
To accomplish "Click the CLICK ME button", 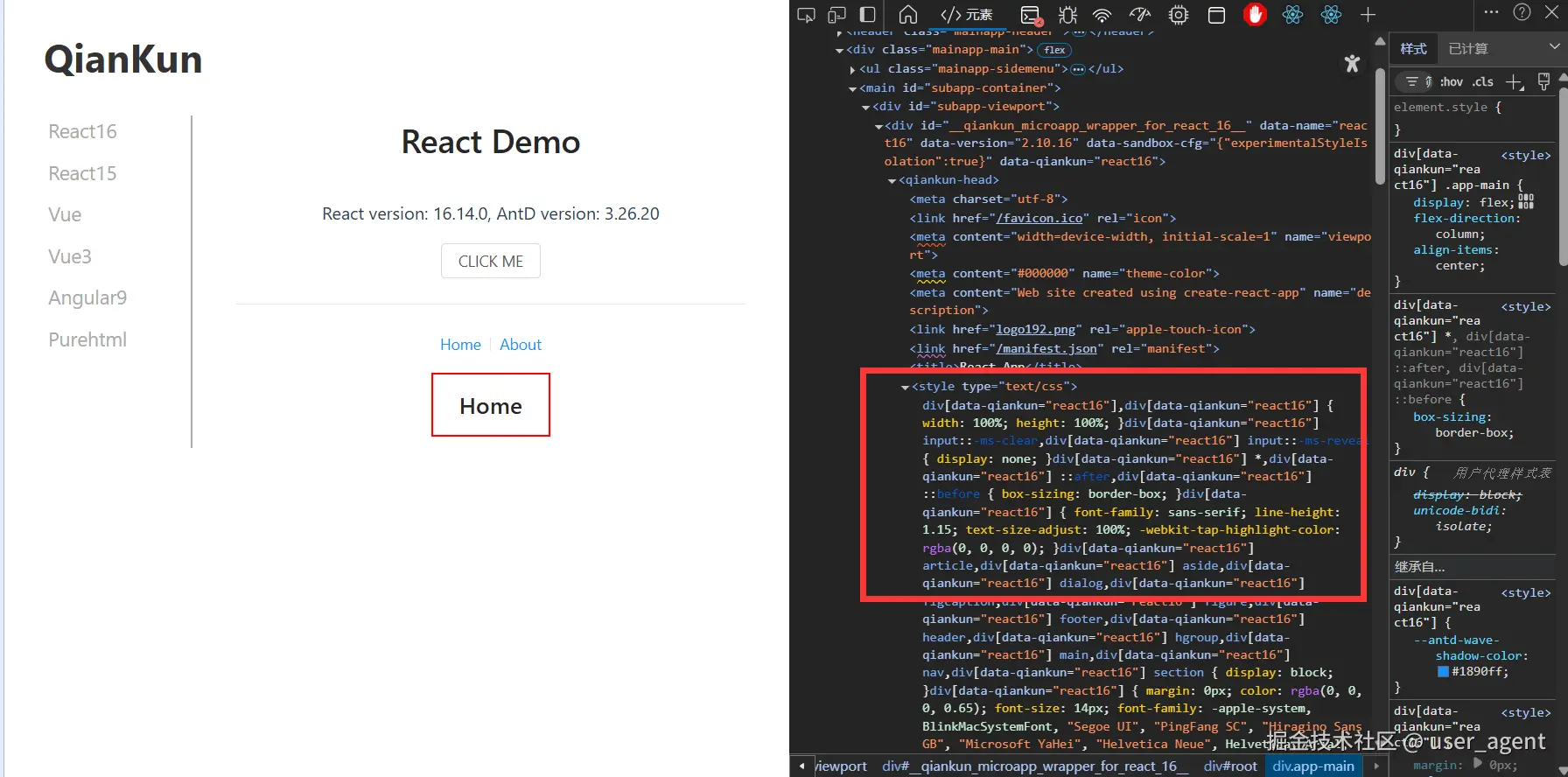I will click(491, 261).
